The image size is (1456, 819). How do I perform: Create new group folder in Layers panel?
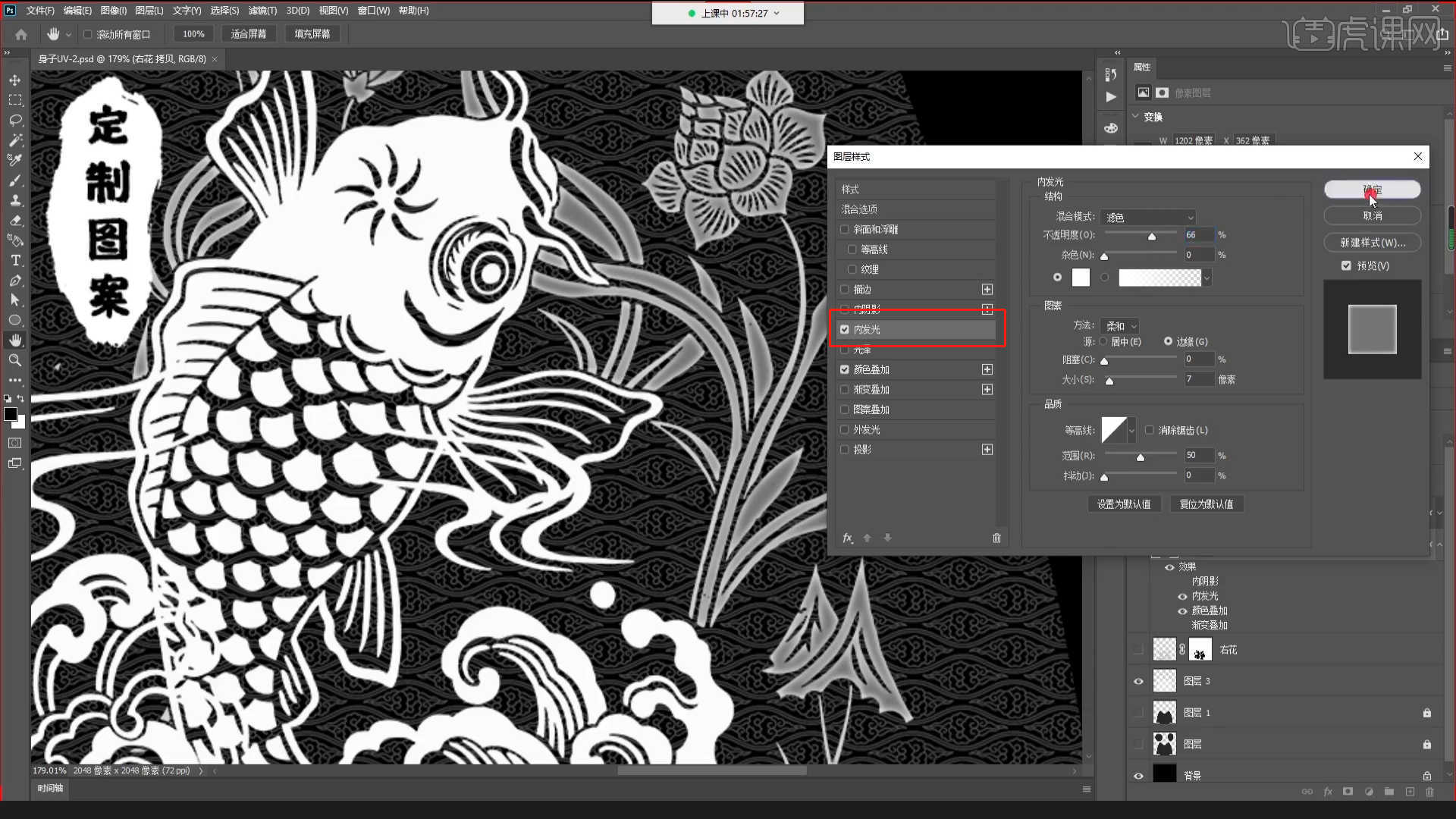tap(1389, 792)
